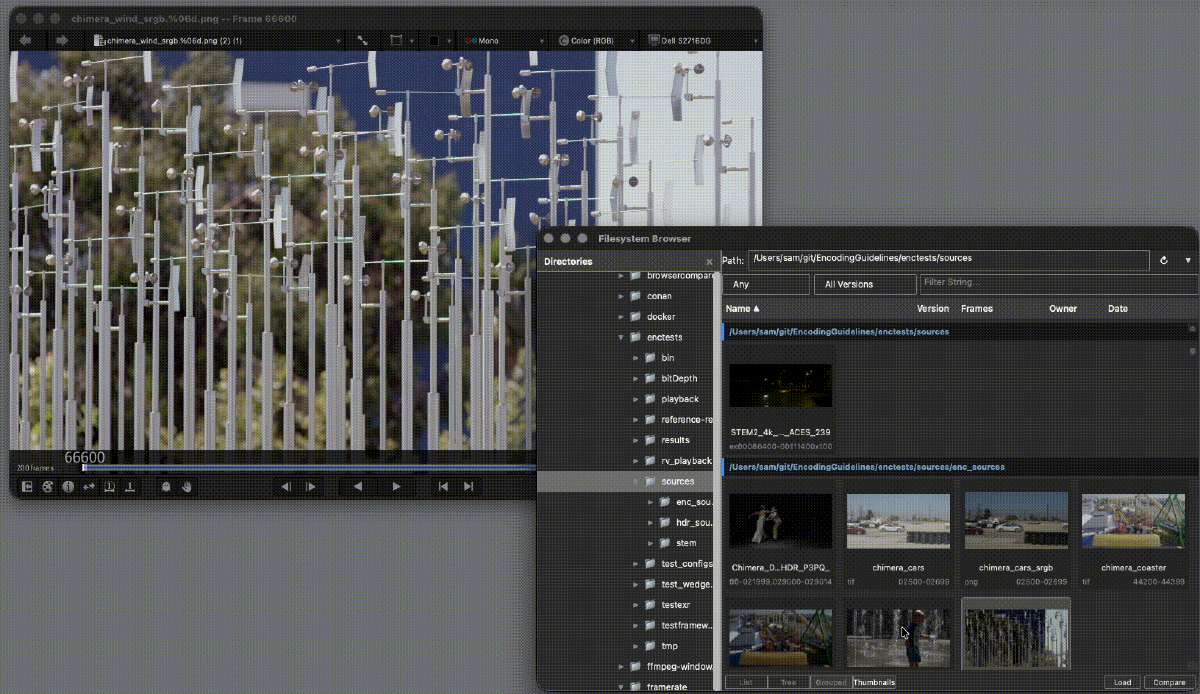
Task: Click the Filter String input field
Action: click(x=1058, y=284)
